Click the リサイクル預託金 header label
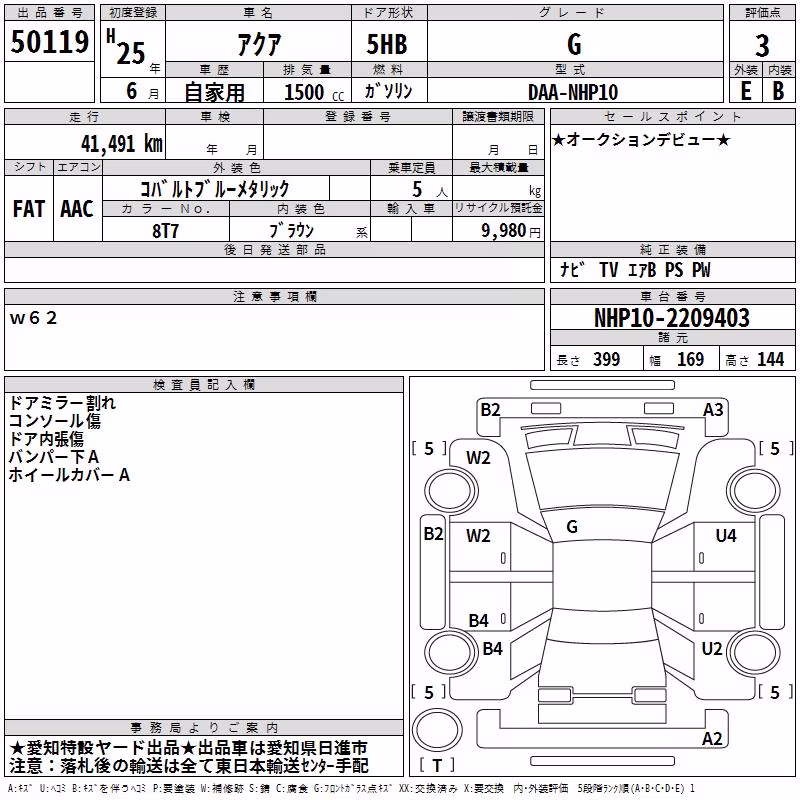800x800 pixels. click(498, 208)
